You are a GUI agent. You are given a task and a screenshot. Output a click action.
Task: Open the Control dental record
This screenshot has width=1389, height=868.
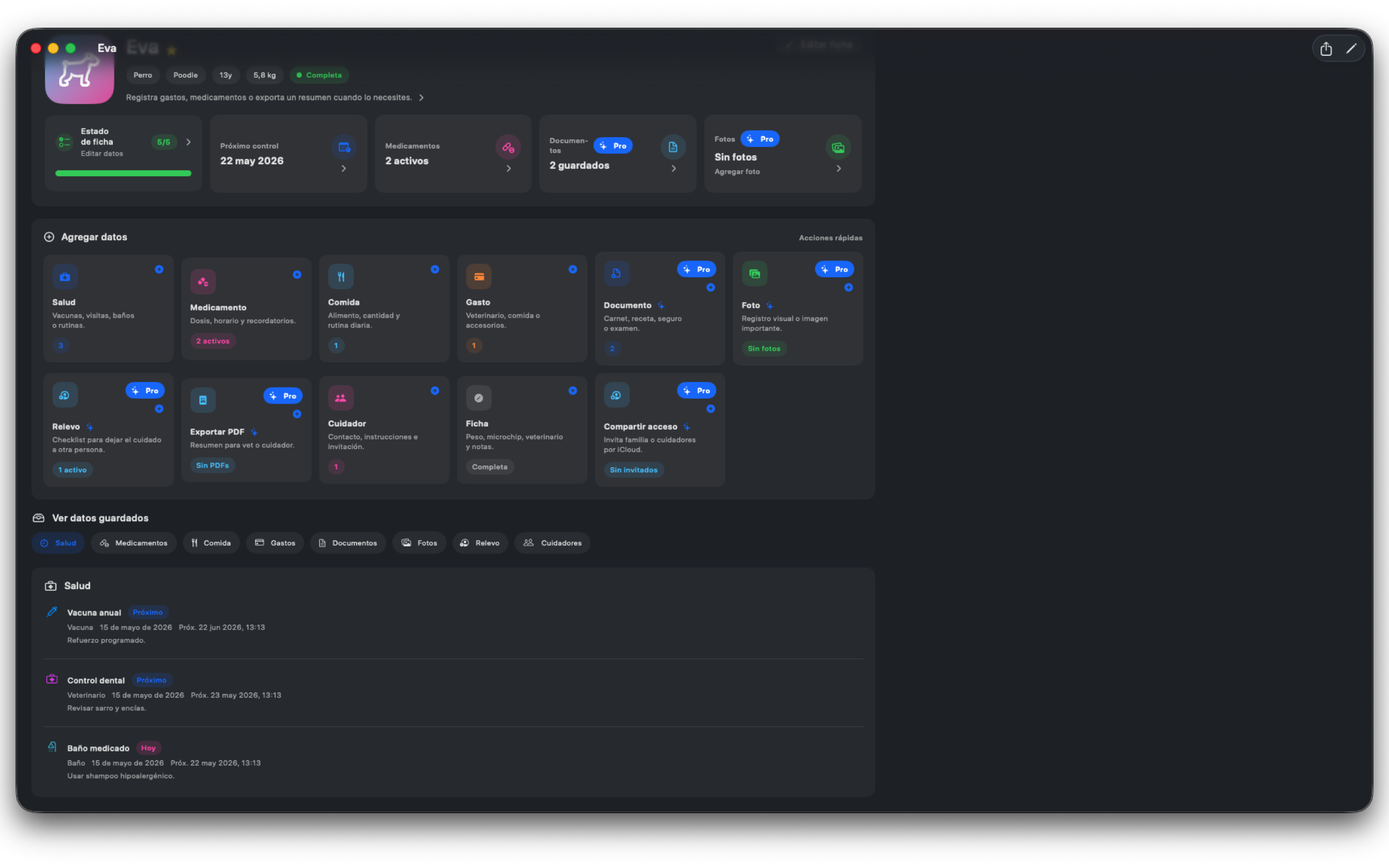tap(453, 693)
